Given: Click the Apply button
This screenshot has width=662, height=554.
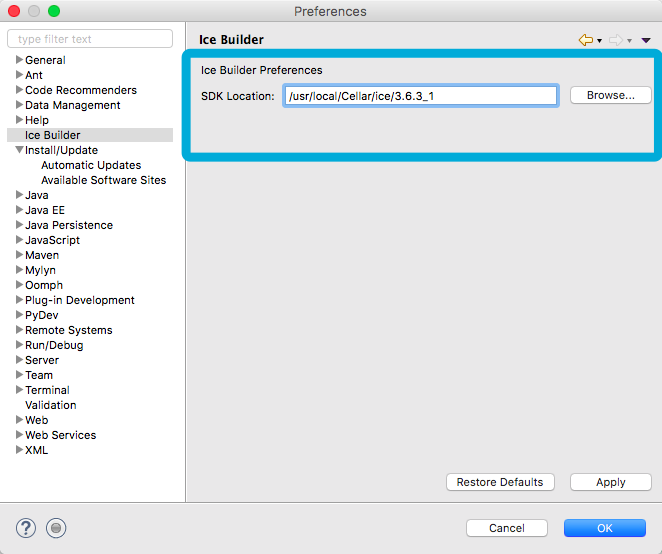Looking at the screenshot, I should 610,482.
